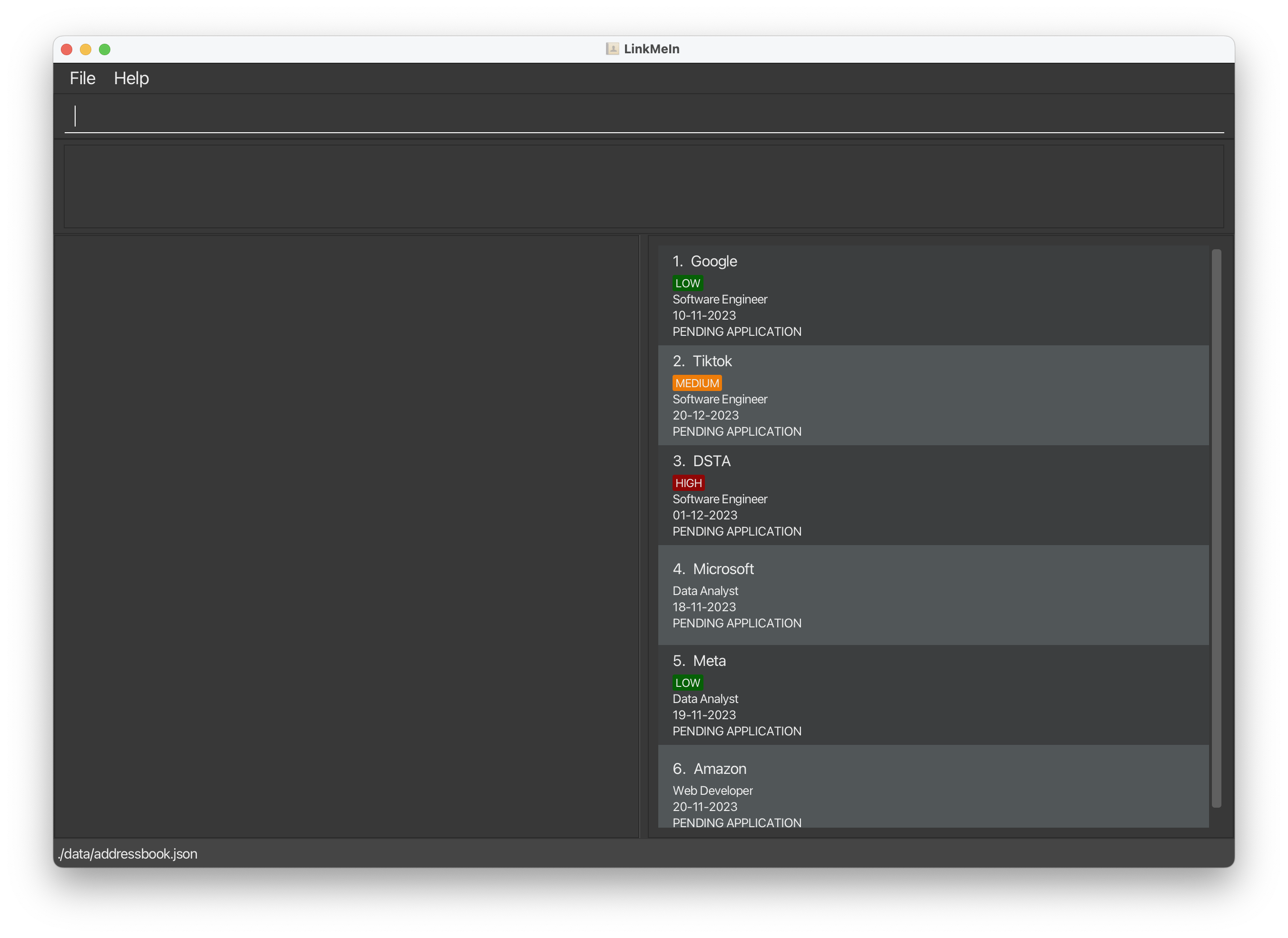This screenshot has width=1288, height=938.
Task: Minimize the LinkMeIn window
Action: [x=86, y=49]
